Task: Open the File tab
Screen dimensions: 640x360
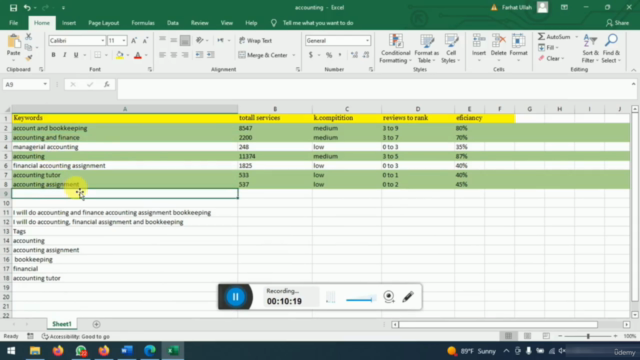Action: point(13,23)
